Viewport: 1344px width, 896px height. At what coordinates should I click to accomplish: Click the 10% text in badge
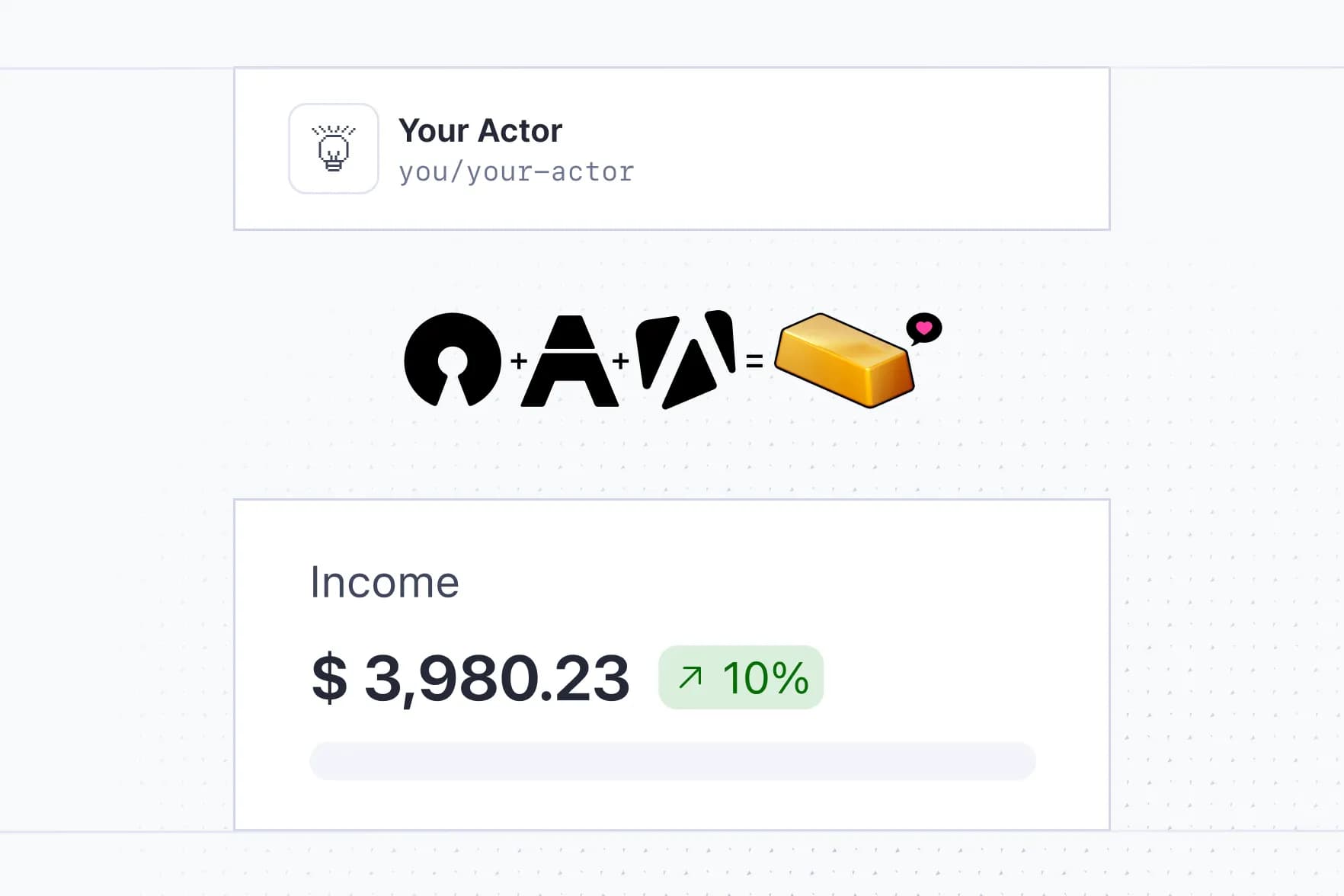[x=765, y=677]
